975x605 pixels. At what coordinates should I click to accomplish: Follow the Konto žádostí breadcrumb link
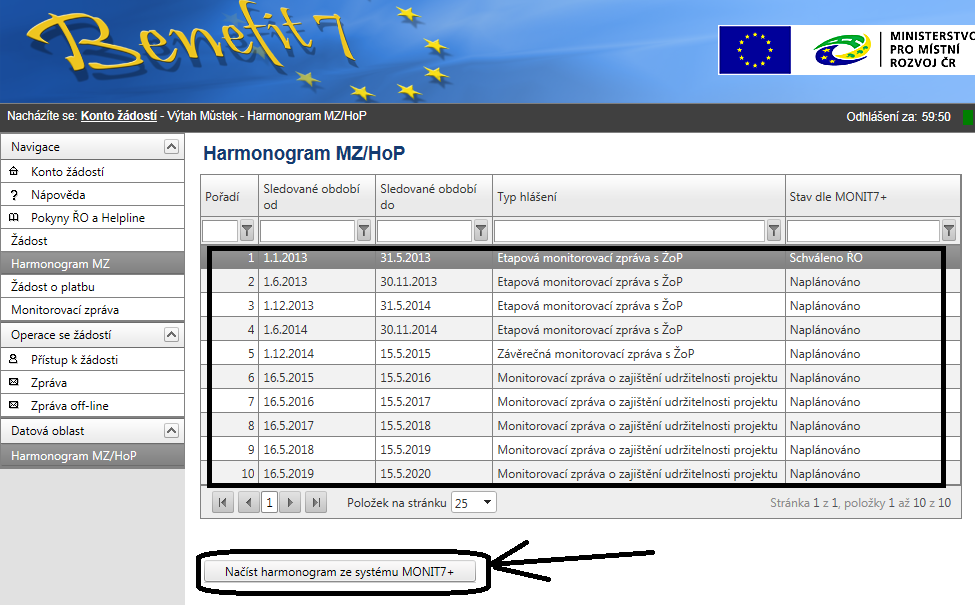[119, 116]
